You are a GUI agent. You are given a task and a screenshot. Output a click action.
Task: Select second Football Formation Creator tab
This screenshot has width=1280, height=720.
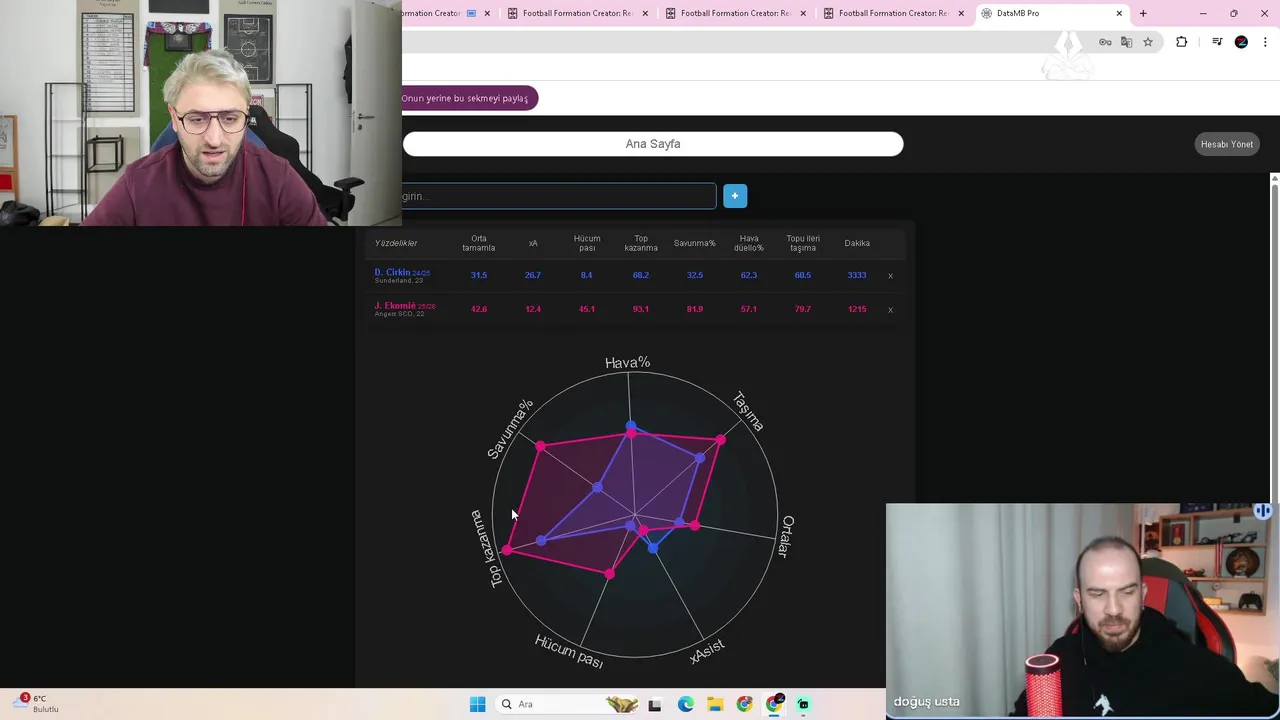[577, 13]
